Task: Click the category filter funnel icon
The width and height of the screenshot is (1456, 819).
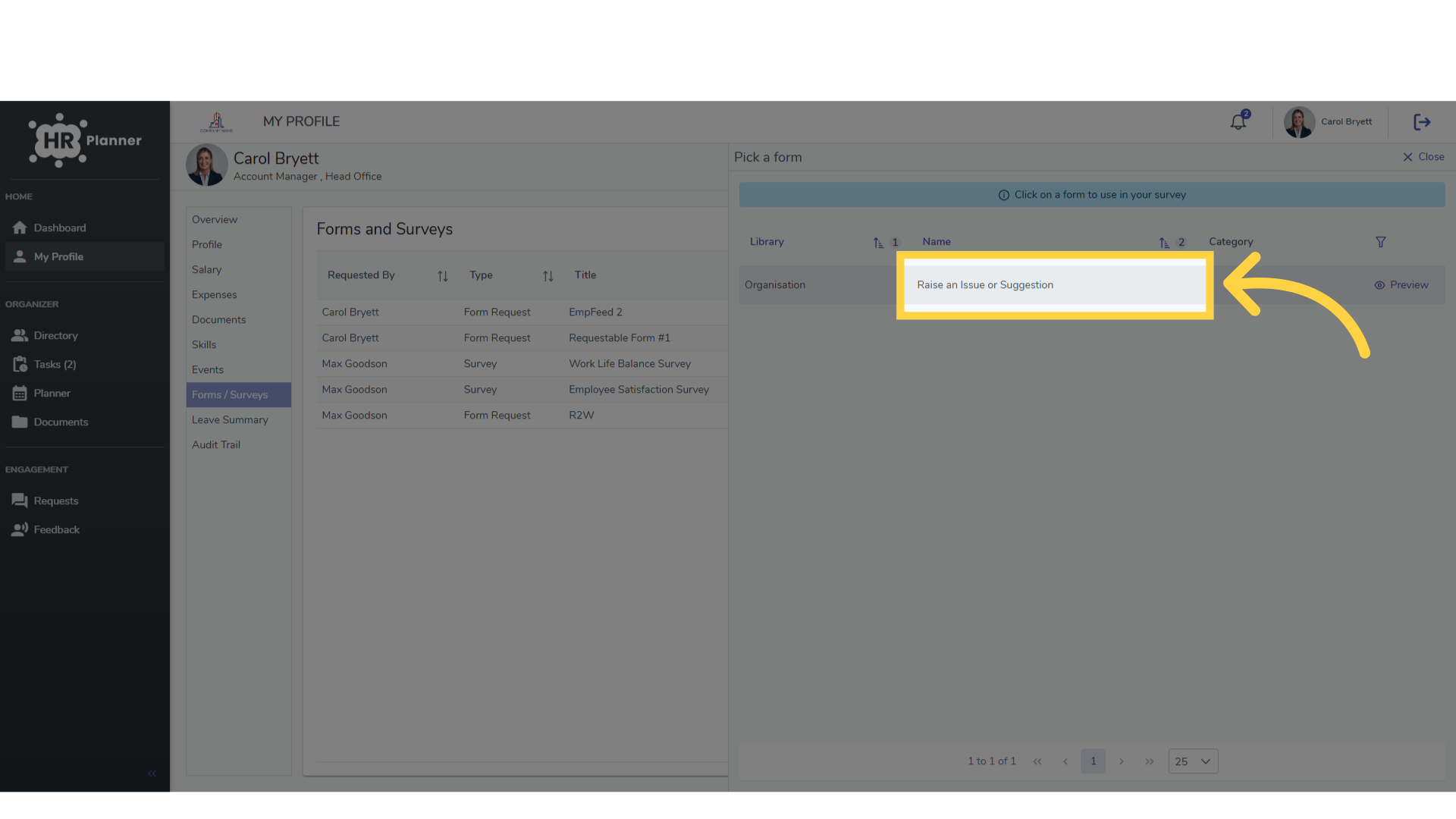Action: 1381,242
